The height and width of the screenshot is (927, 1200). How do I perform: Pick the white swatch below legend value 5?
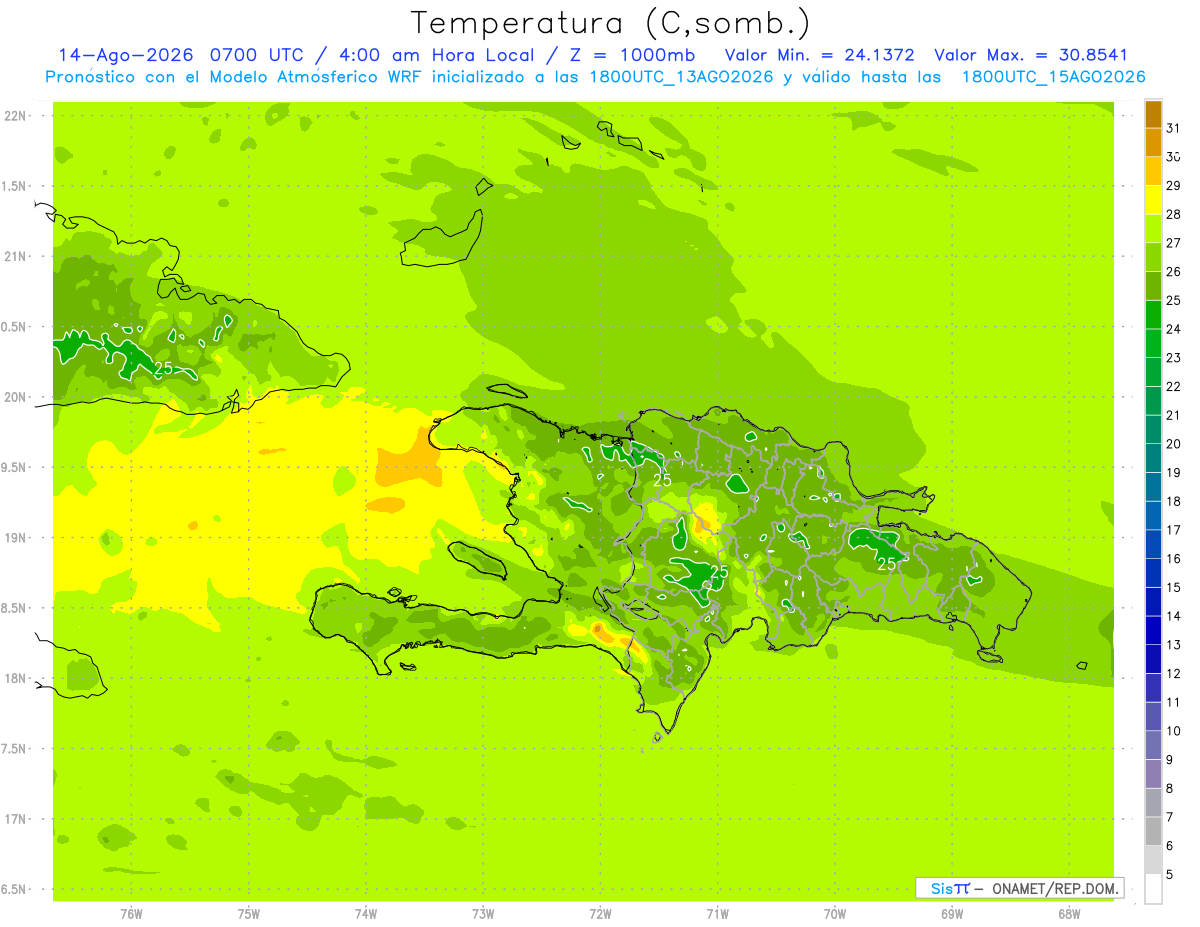(1153, 889)
